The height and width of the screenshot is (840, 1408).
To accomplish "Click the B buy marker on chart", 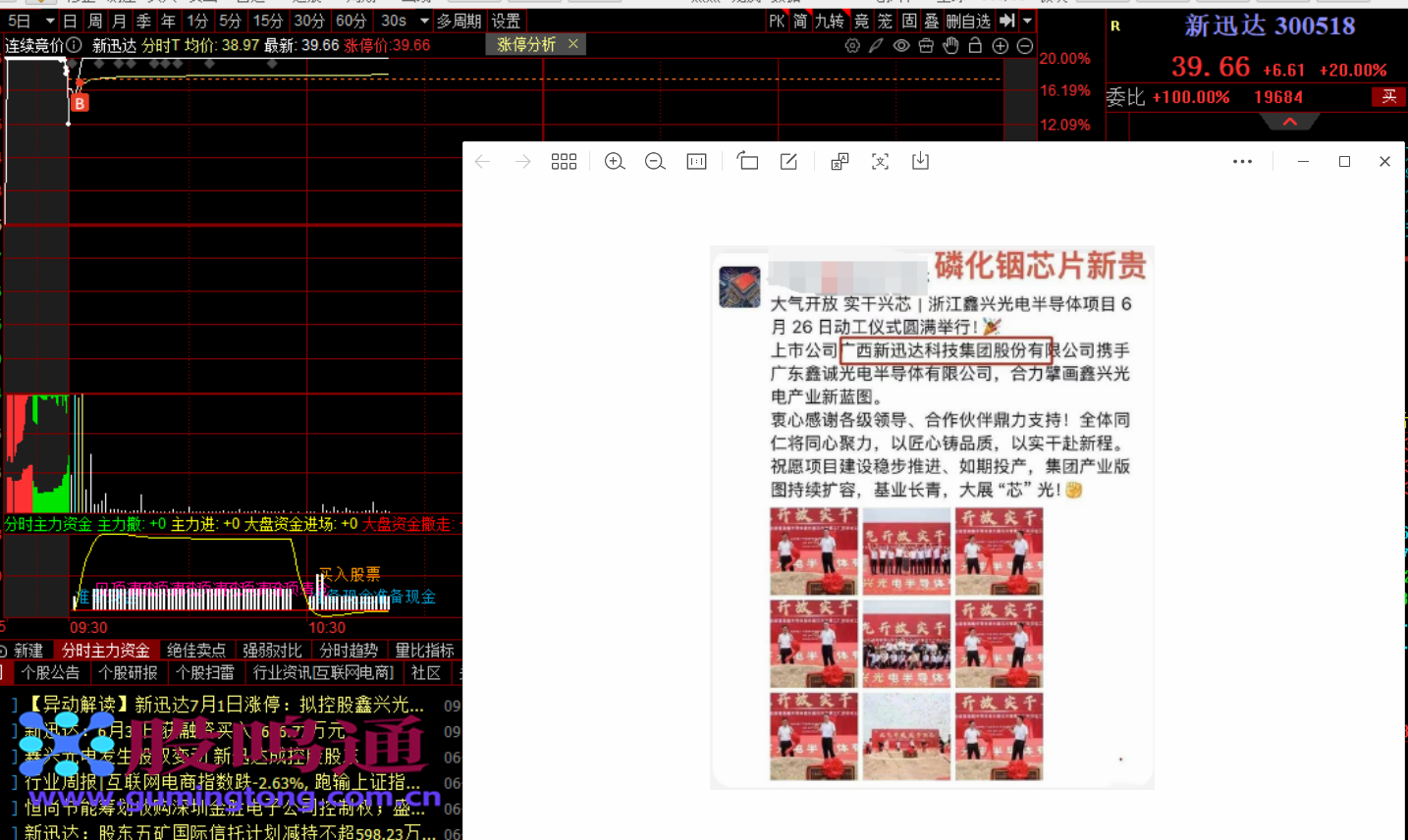I will click(x=81, y=103).
